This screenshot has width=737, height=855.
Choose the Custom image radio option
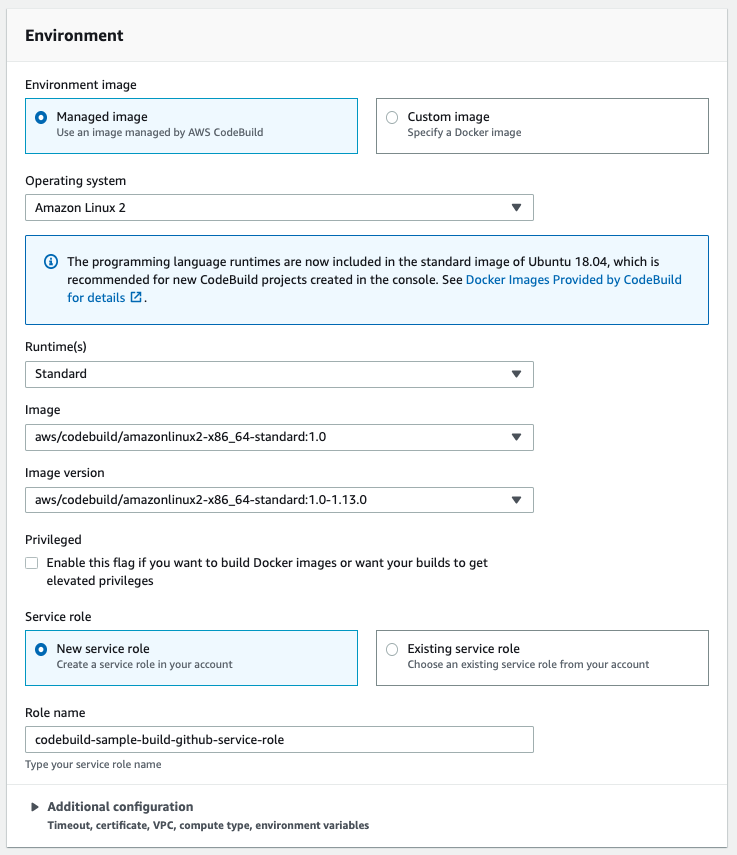392,117
